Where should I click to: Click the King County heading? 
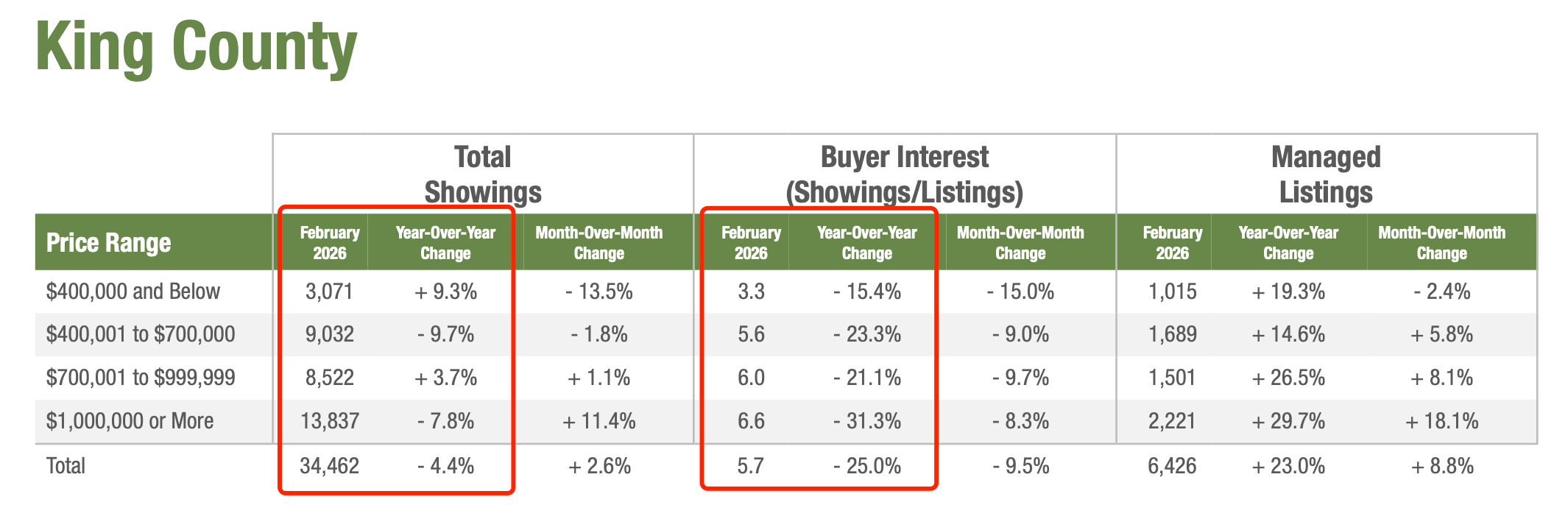(x=196, y=47)
